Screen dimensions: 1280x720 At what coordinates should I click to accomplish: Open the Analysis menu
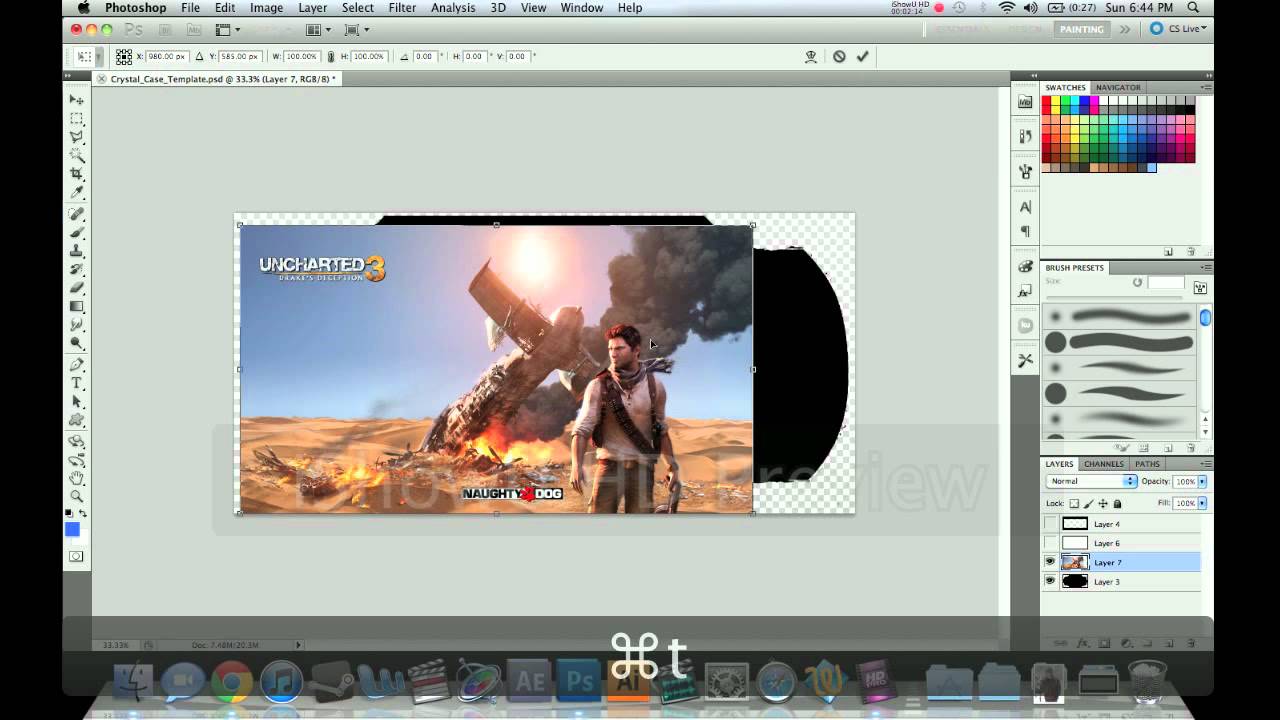[x=453, y=8]
